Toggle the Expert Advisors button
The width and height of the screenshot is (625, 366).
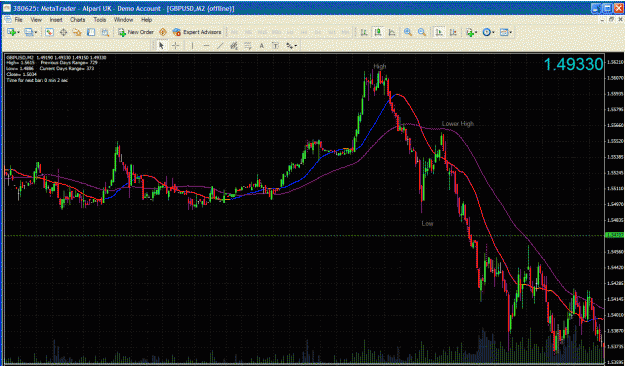point(197,32)
